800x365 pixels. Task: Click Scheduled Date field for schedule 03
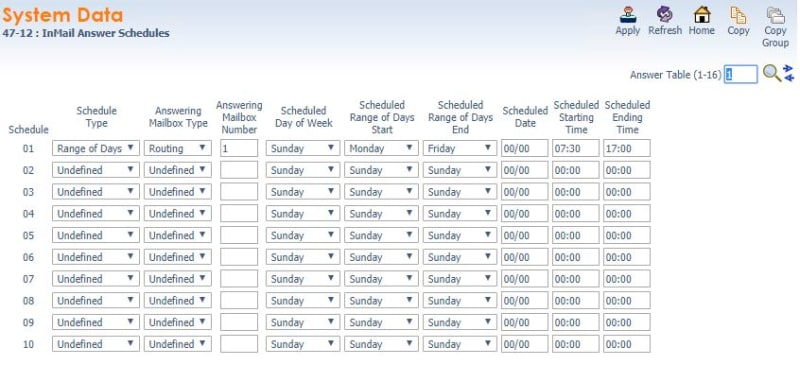coord(524,192)
